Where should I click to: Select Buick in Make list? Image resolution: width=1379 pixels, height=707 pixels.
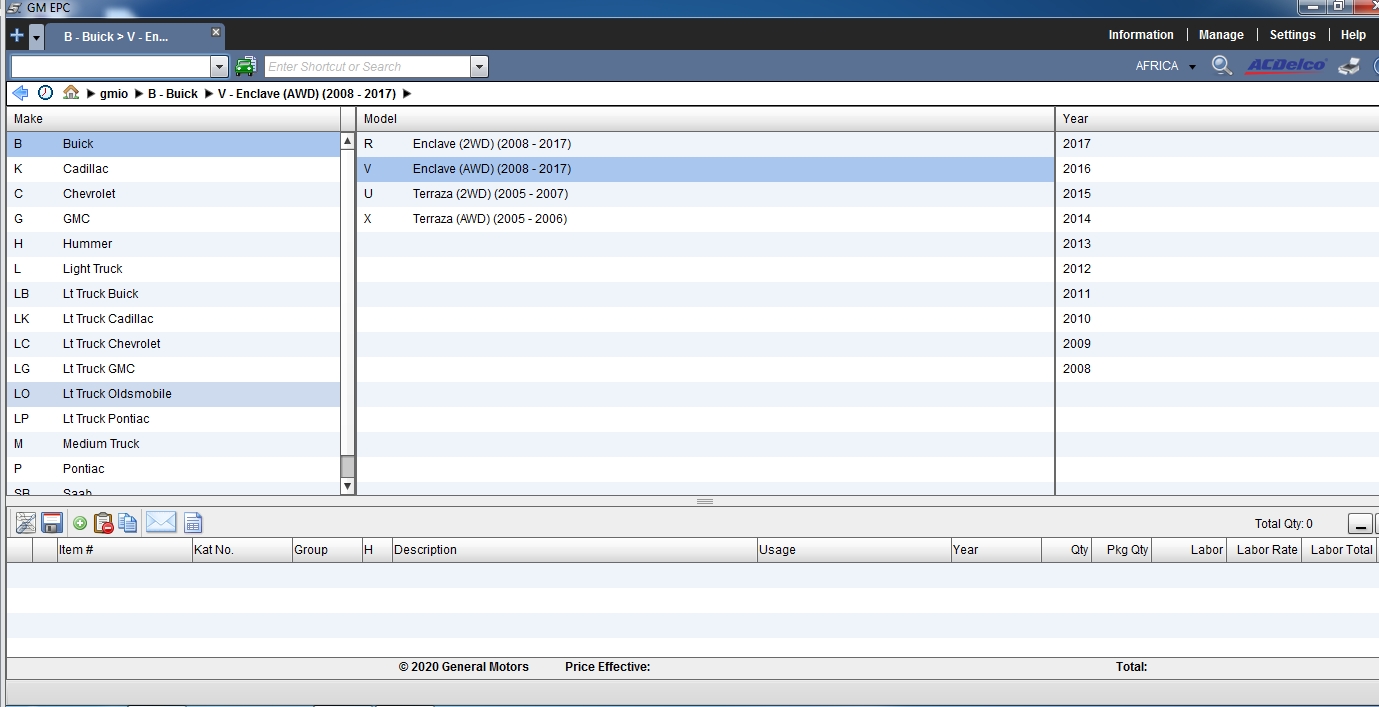174,144
